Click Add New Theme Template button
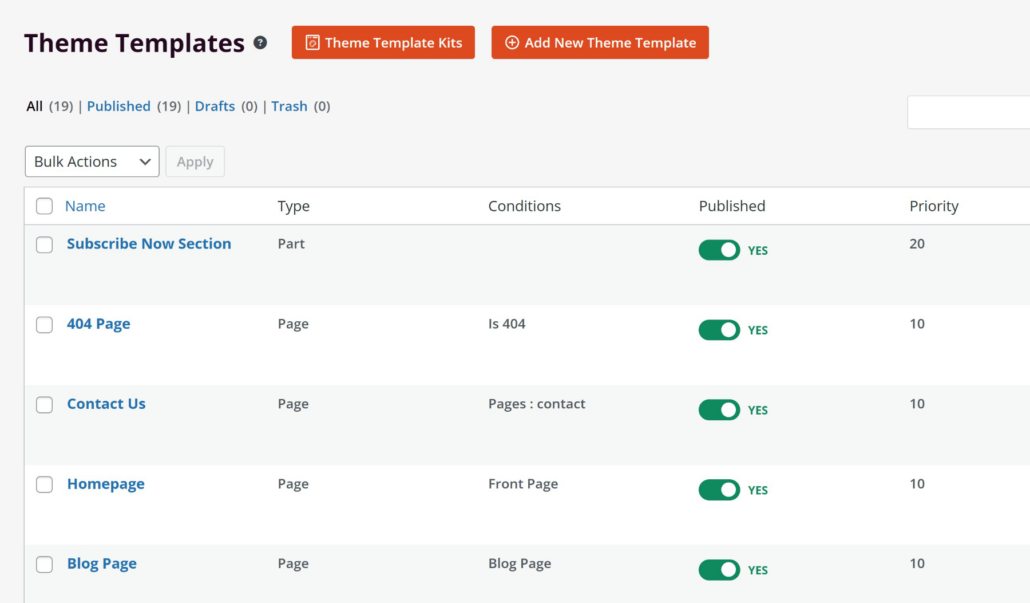The width and height of the screenshot is (1030, 603). [x=600, y=43]
